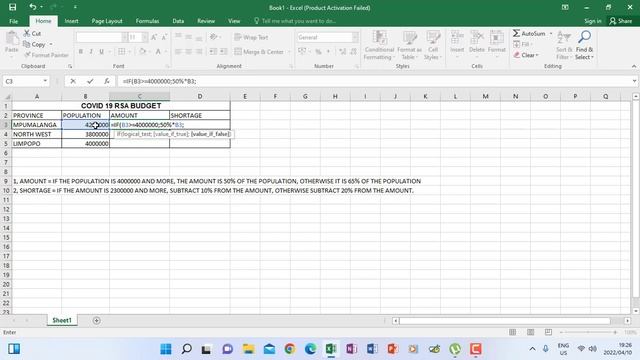Switch to the View tab
The image size is (640, 360).
pos(234,21)
